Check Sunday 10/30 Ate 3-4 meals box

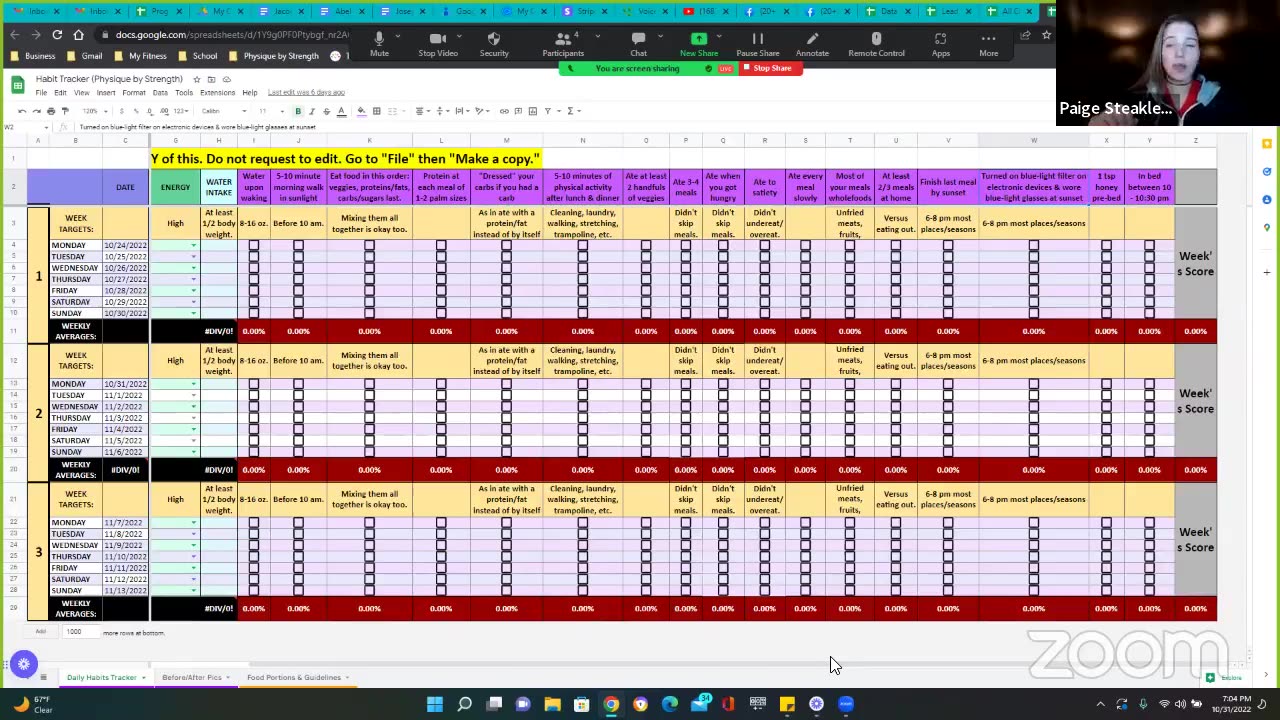686,313
